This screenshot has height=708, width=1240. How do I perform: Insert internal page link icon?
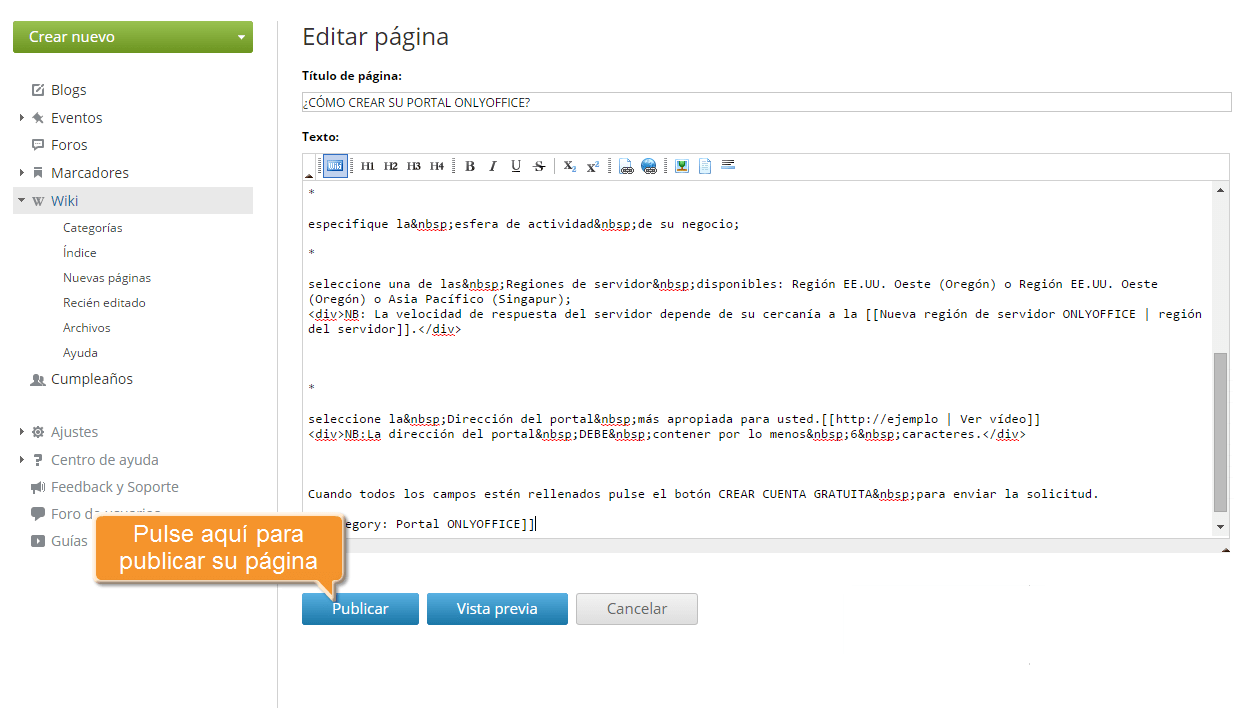pyautogui.click(x=626, y=167)
